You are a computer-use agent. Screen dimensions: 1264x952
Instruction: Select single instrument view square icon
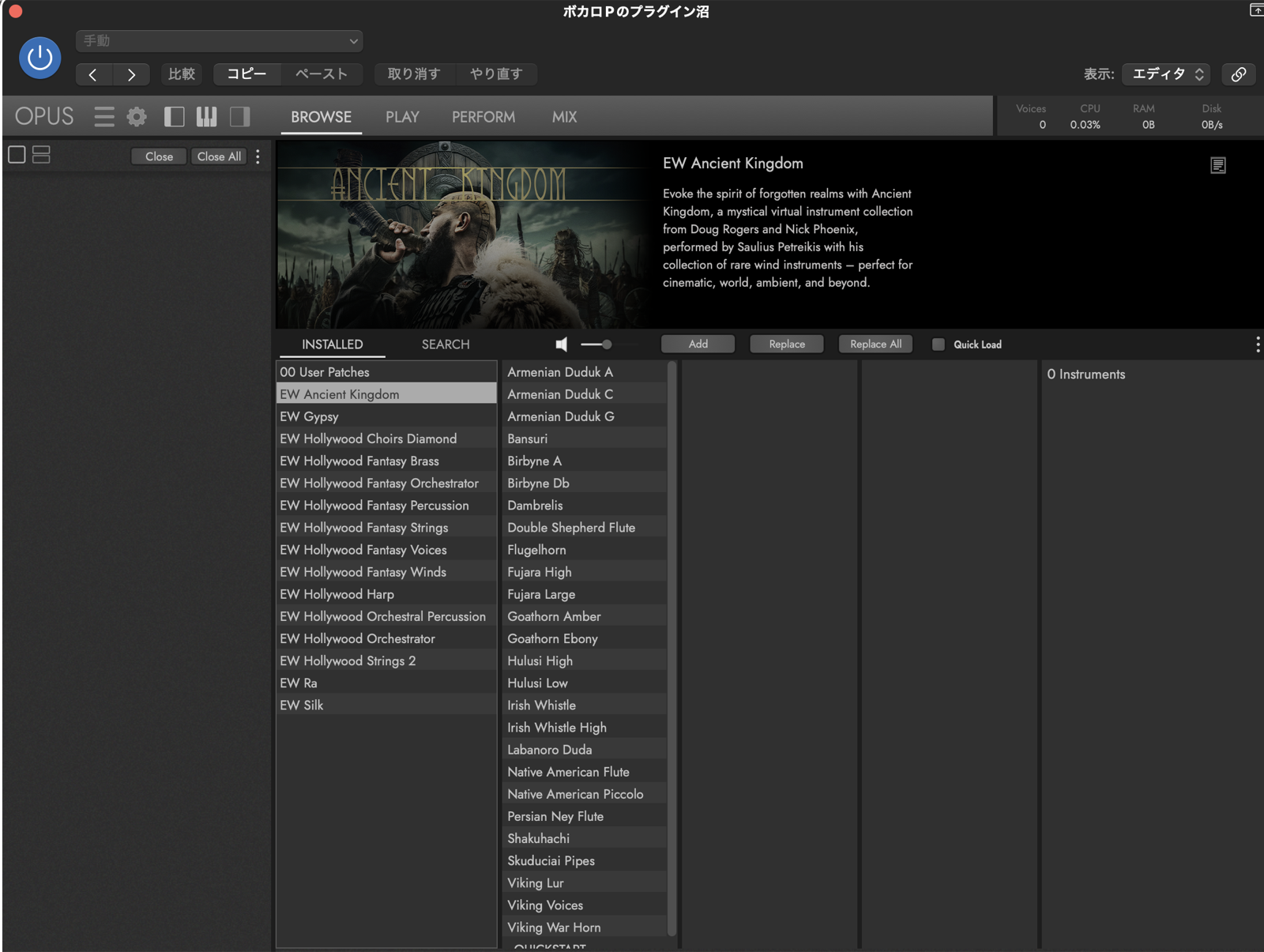pyautogui.click(x=17, y=155)
